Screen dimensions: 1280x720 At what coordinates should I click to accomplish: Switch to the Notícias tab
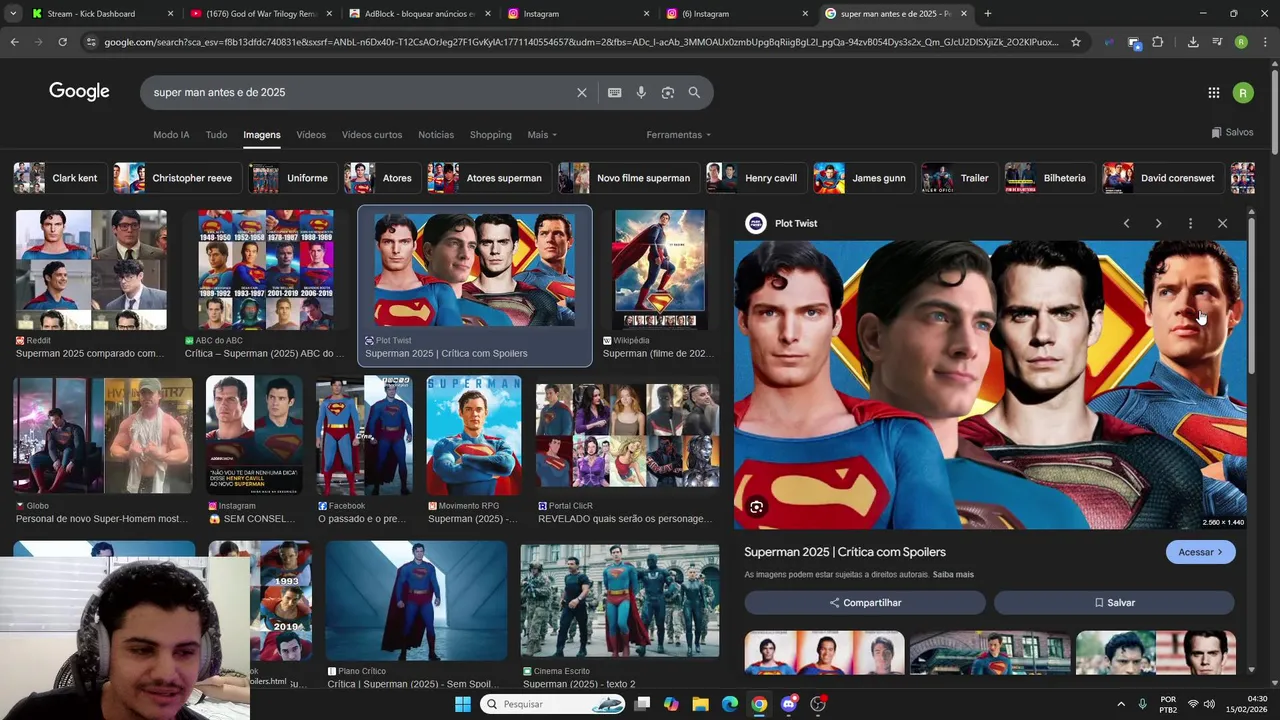pos(436,135)
